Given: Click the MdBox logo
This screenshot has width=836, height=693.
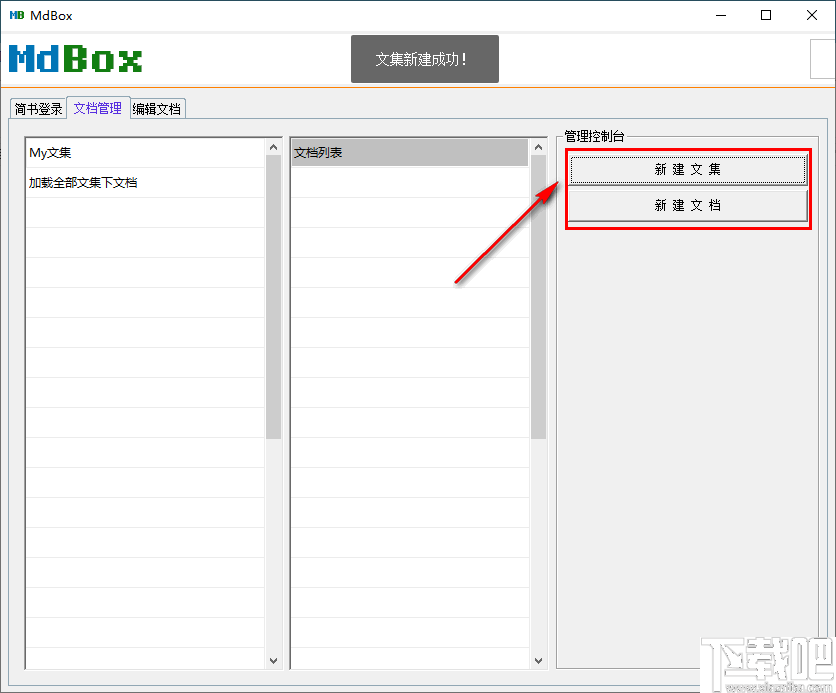Looking at the screenshot, I should [75, 58].
